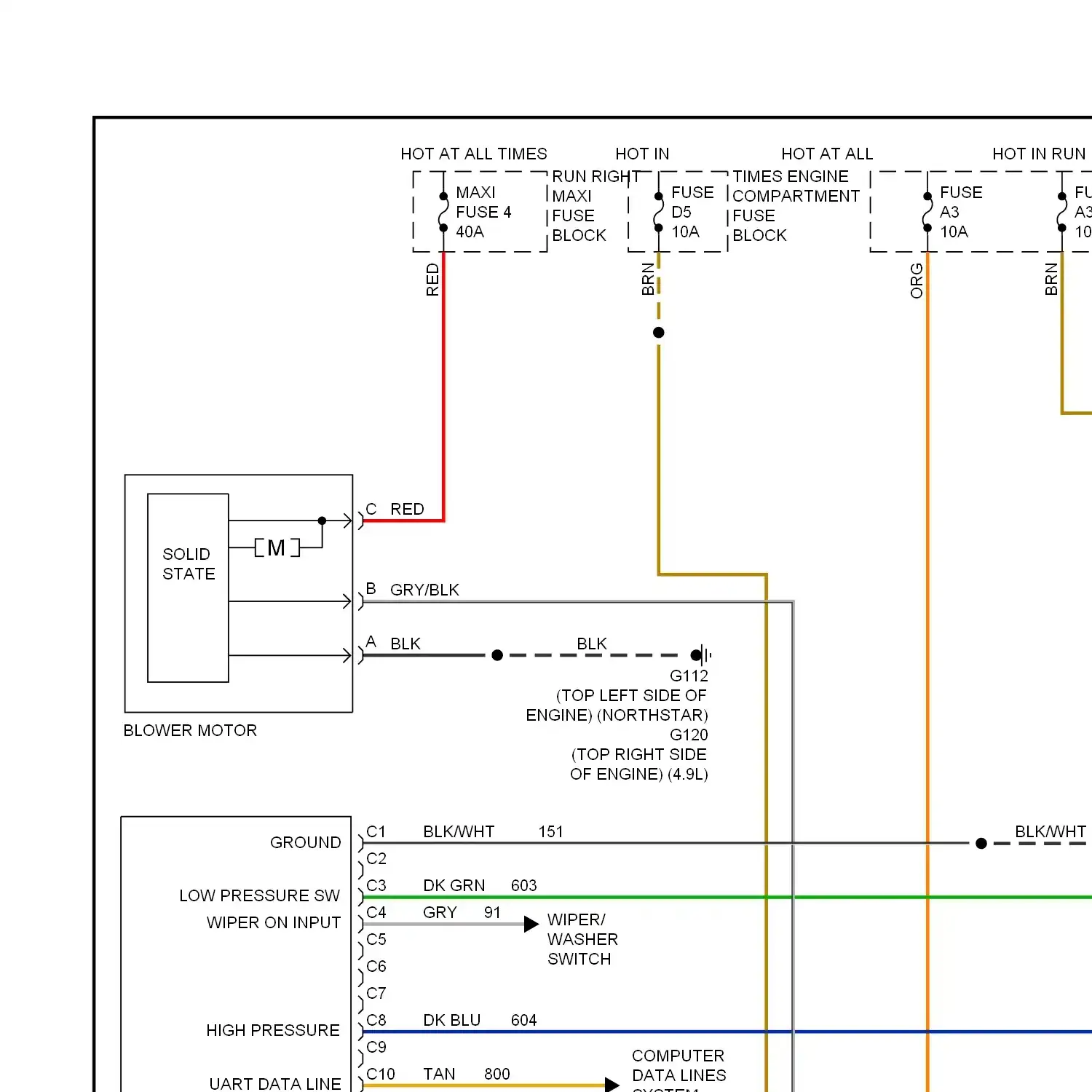Click the '(NORTHSTAR)' engine note text

[652, 715]
